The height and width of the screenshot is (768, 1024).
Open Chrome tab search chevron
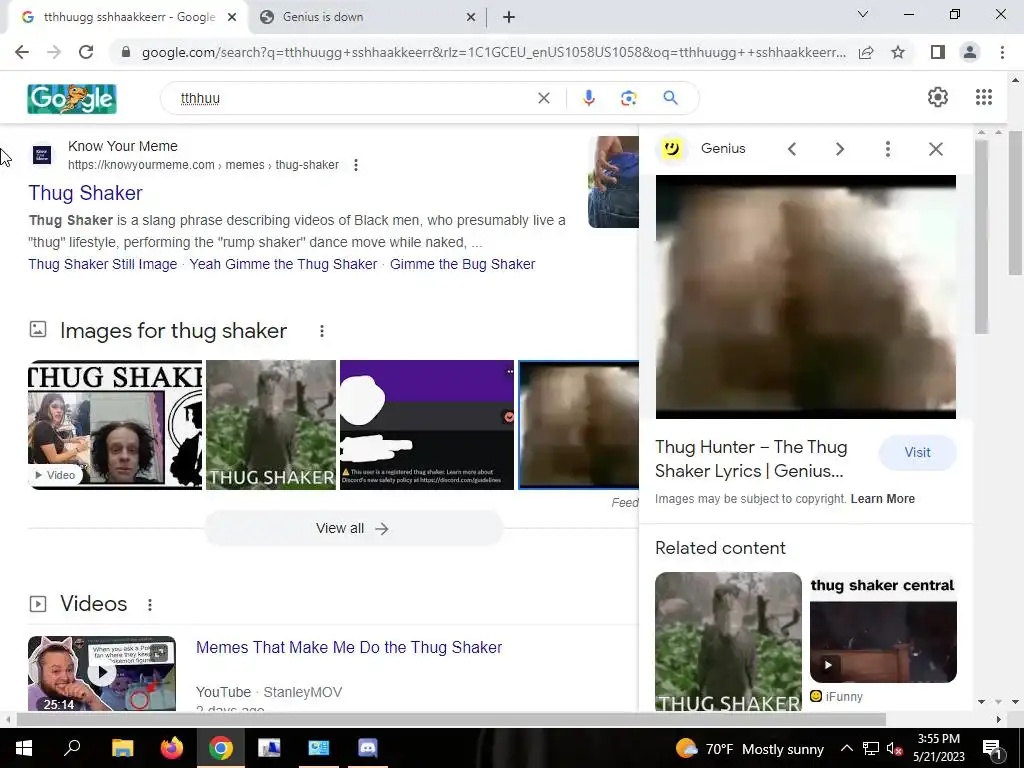[863, 14]
